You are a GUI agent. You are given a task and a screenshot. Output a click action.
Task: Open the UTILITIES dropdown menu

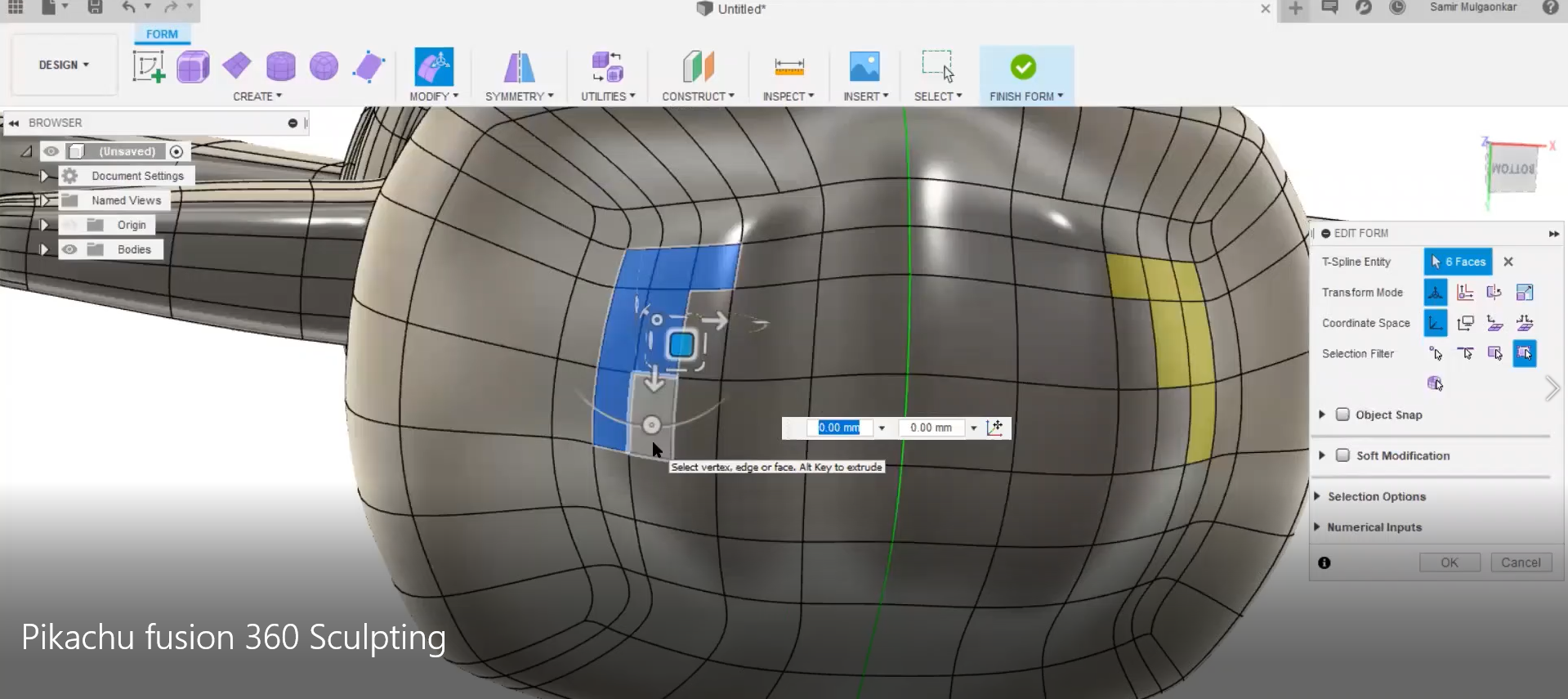608,96
